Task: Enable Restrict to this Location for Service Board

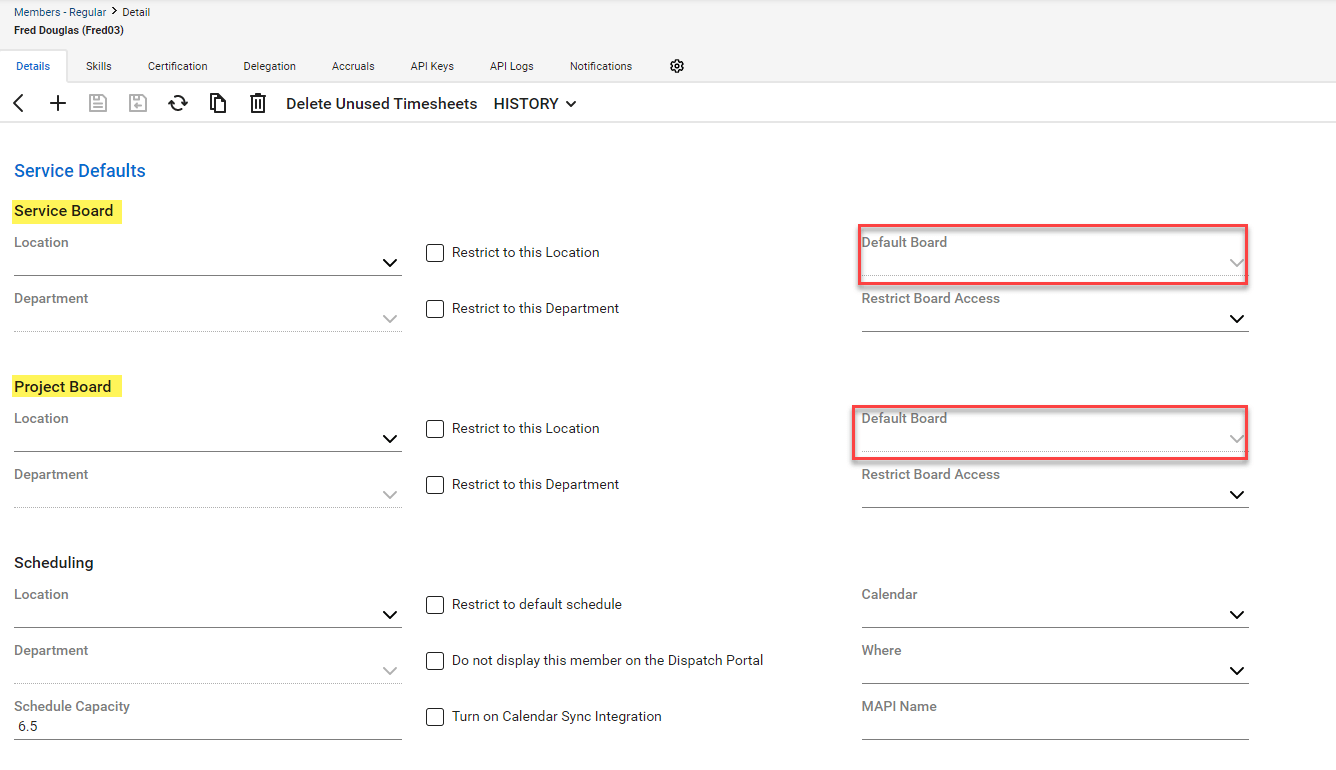Action: coord(435,252)
